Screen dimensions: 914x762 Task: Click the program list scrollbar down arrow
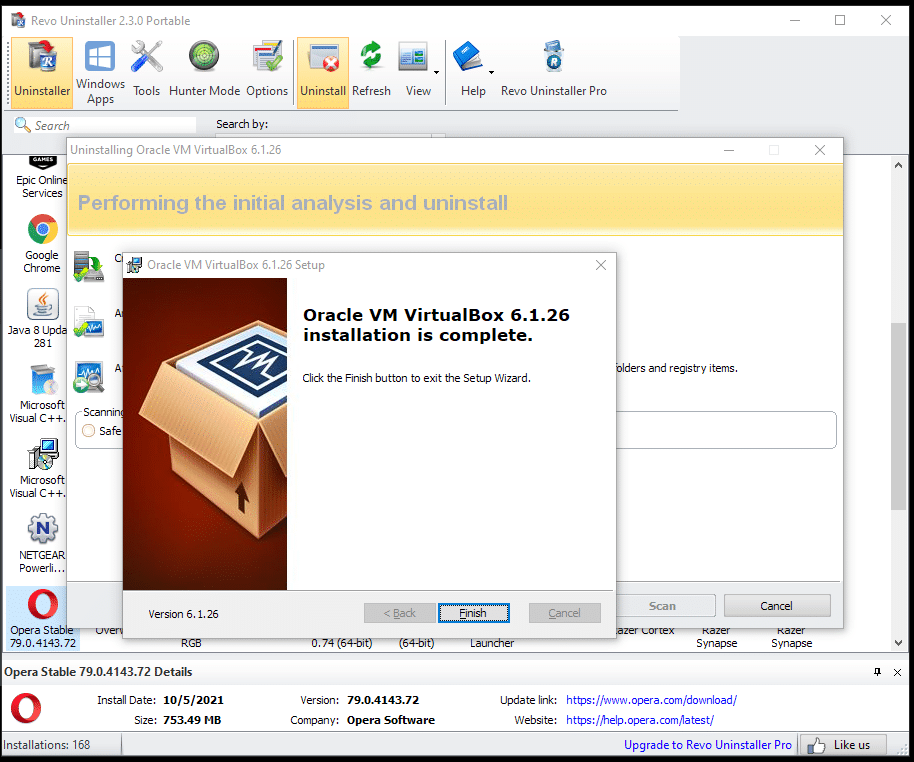pyautogui.click(x=898, y=642)
